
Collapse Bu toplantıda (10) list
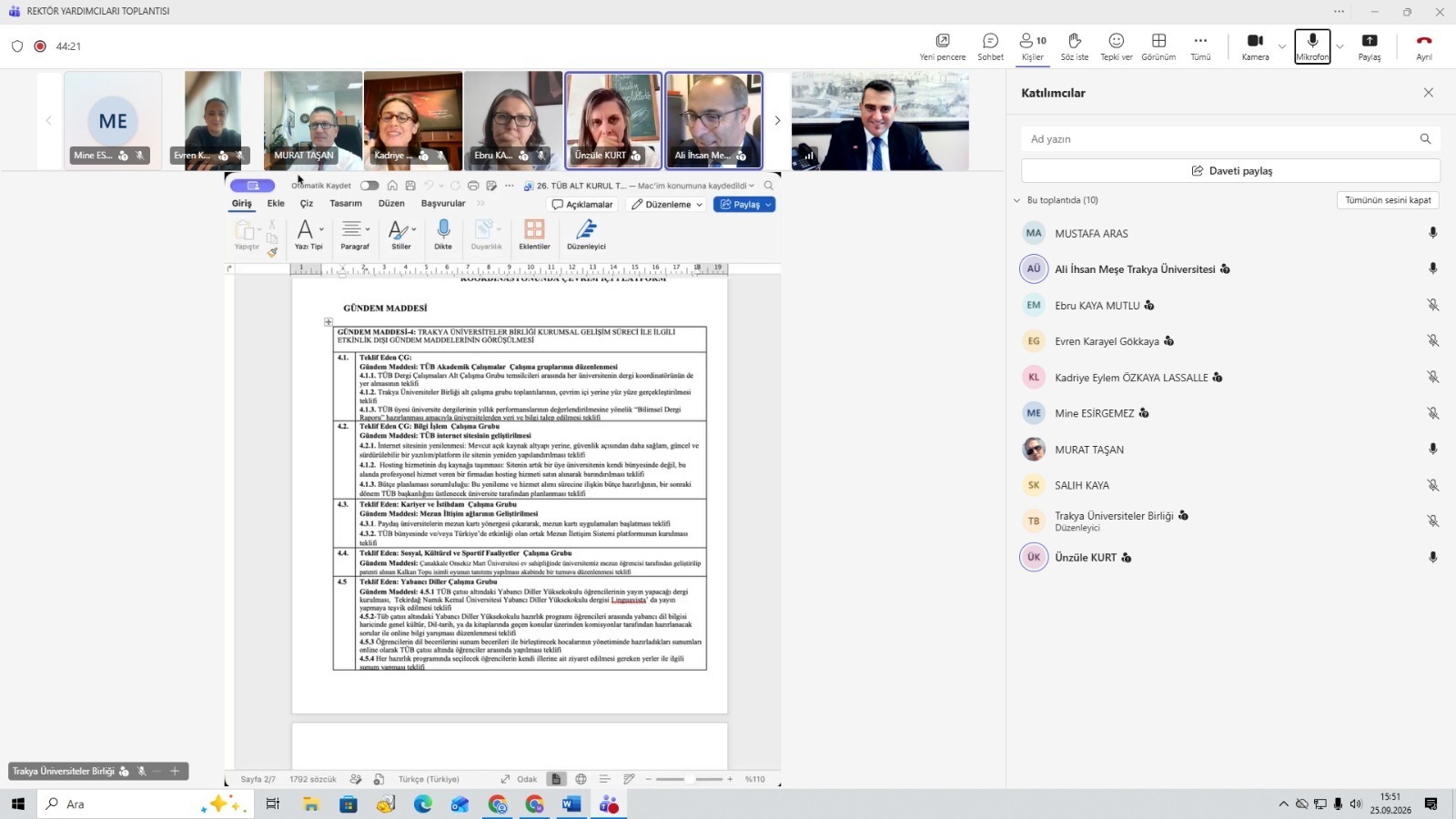pos(1017,200)
